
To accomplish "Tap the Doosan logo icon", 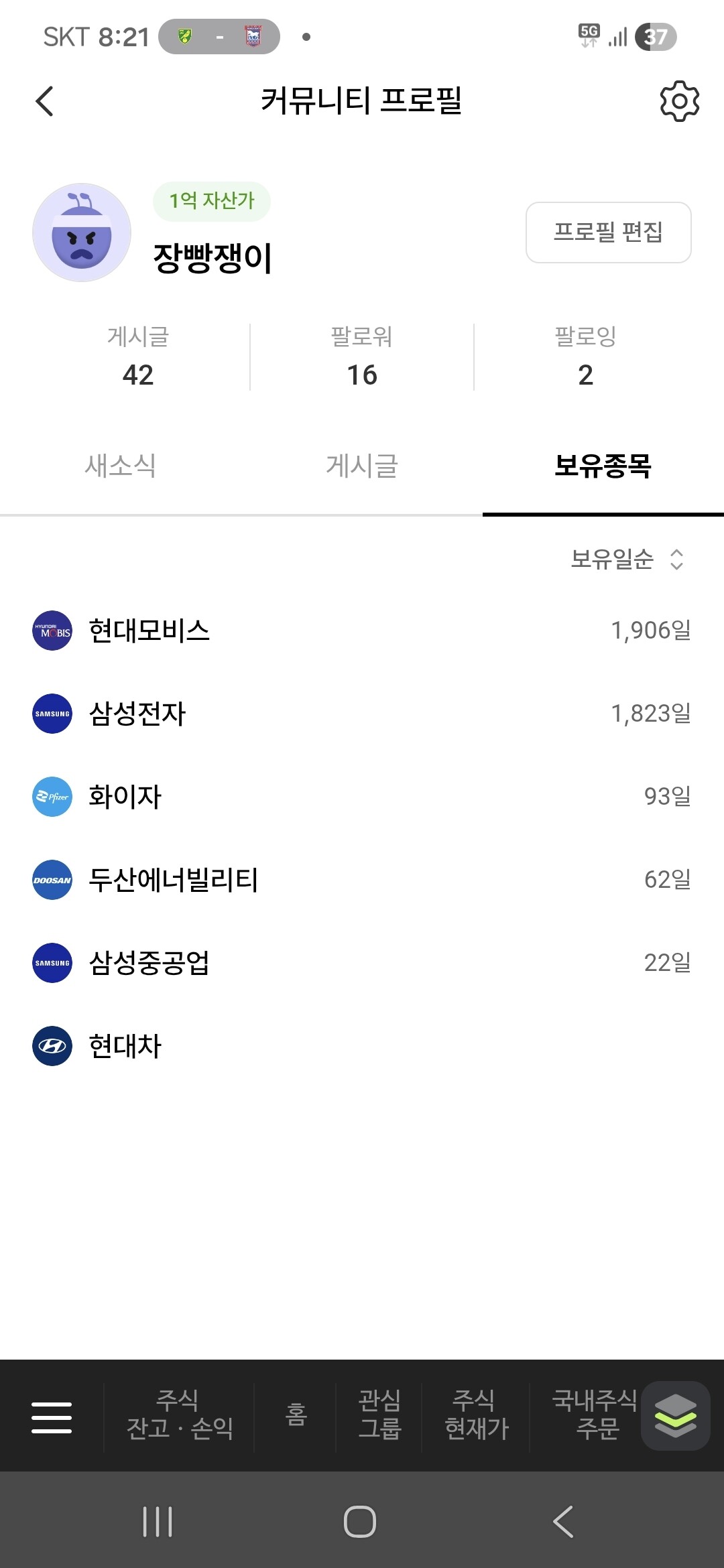I will [x=52, y=880].
